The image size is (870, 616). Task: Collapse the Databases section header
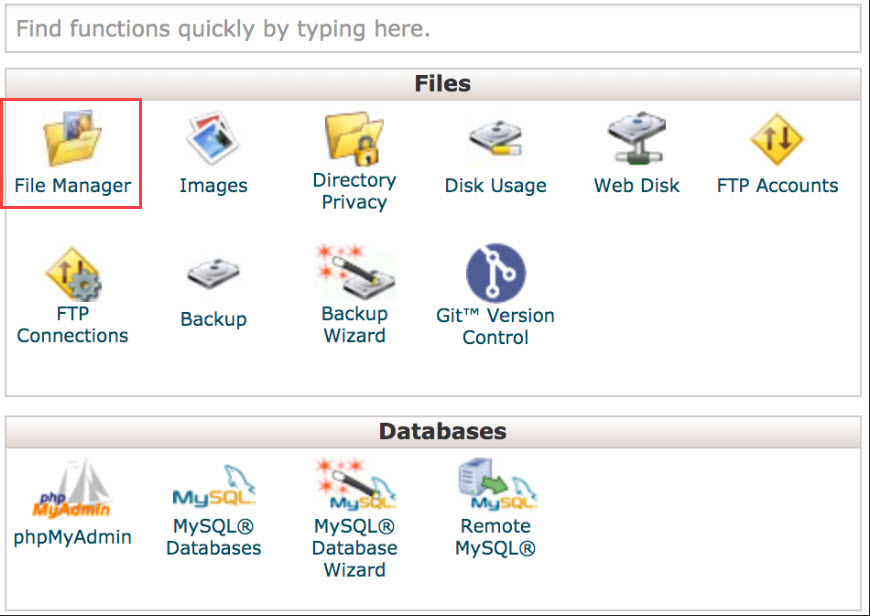click(442, 431)
